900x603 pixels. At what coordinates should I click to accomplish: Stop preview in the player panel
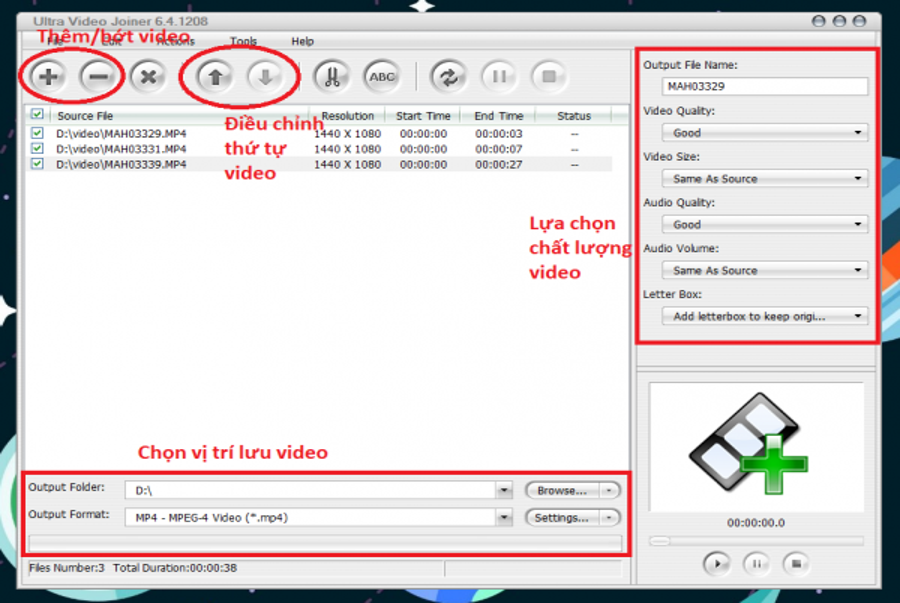[x=796, y=563]
